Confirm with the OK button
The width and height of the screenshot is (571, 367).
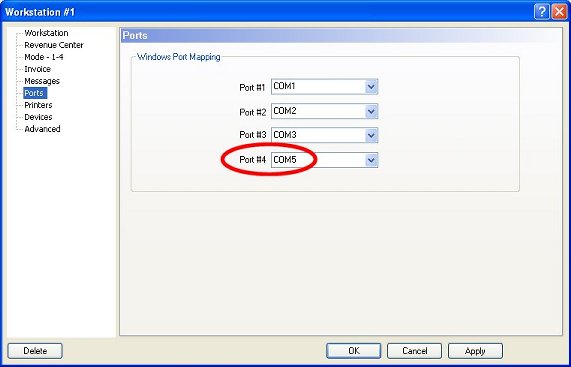(354, 351)
